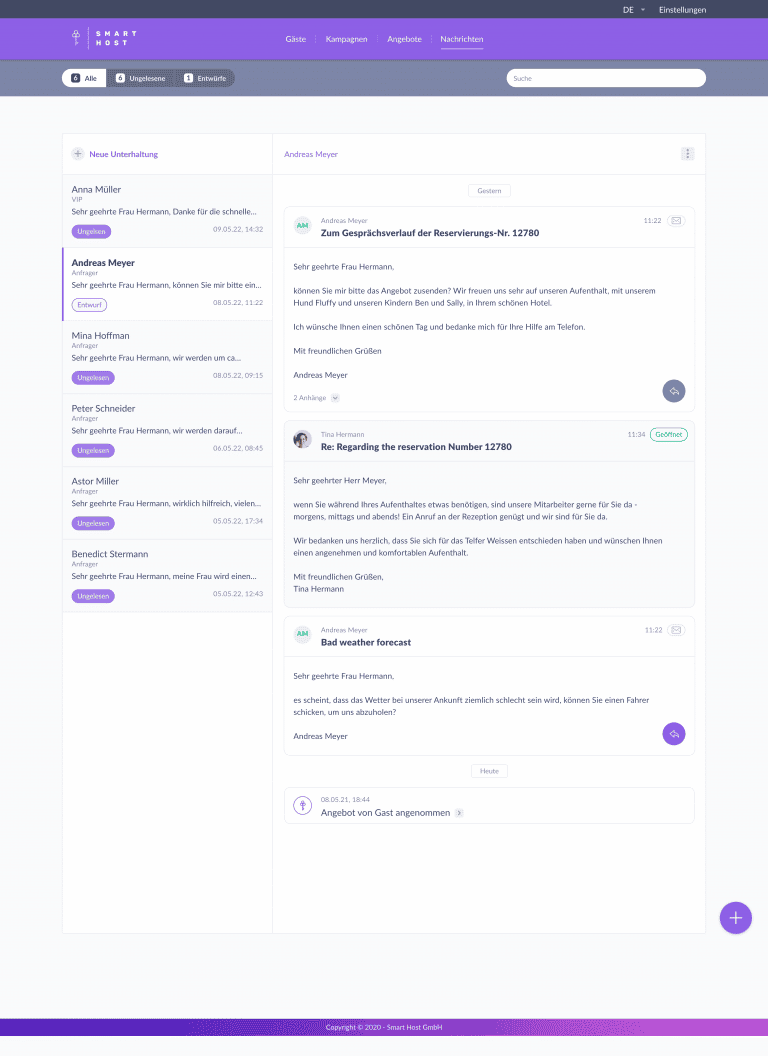Click the Suche search field

tap(605, 78)
